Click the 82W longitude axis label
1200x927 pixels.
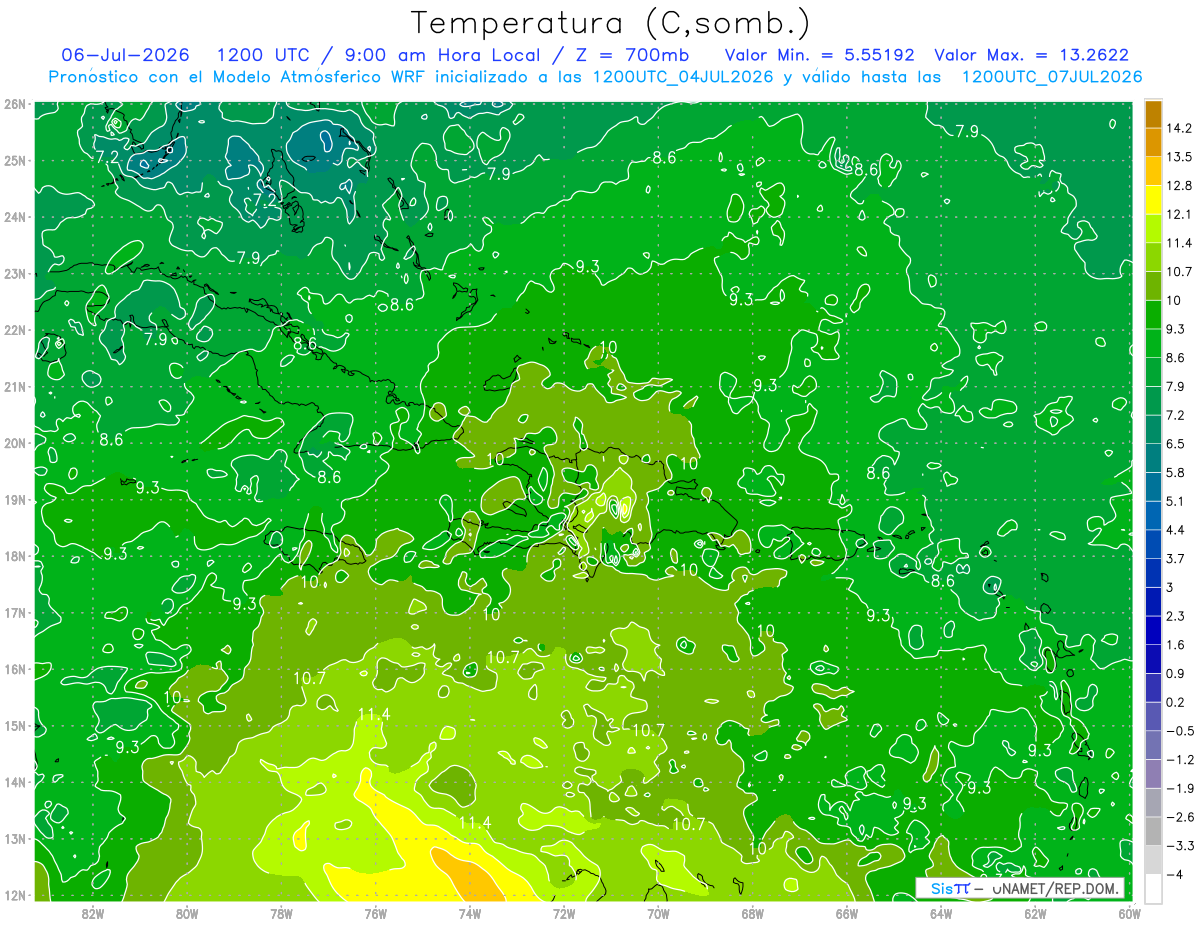pyautogui.click(x=92, y=913)
